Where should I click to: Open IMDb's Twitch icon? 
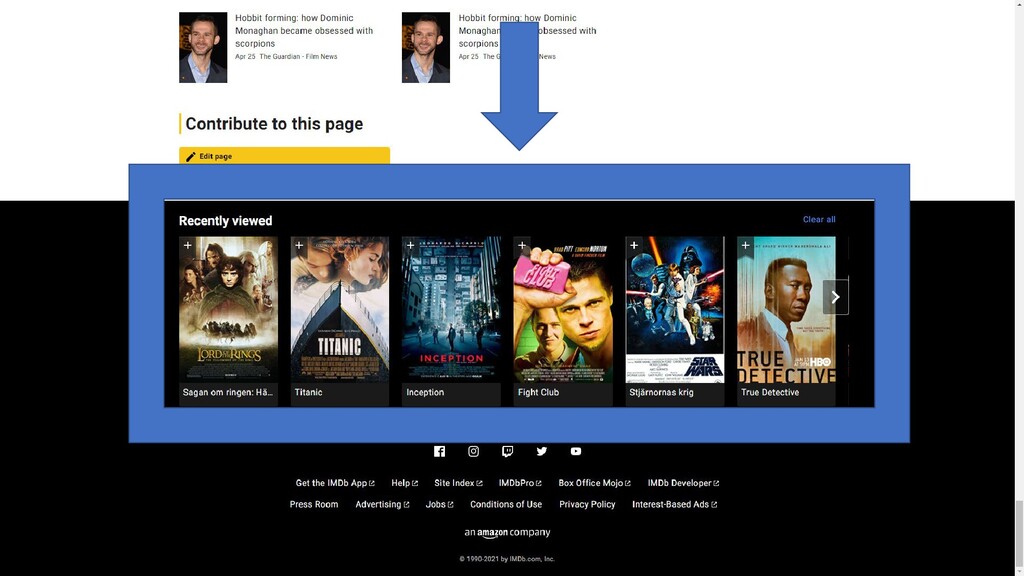[507, 451]
